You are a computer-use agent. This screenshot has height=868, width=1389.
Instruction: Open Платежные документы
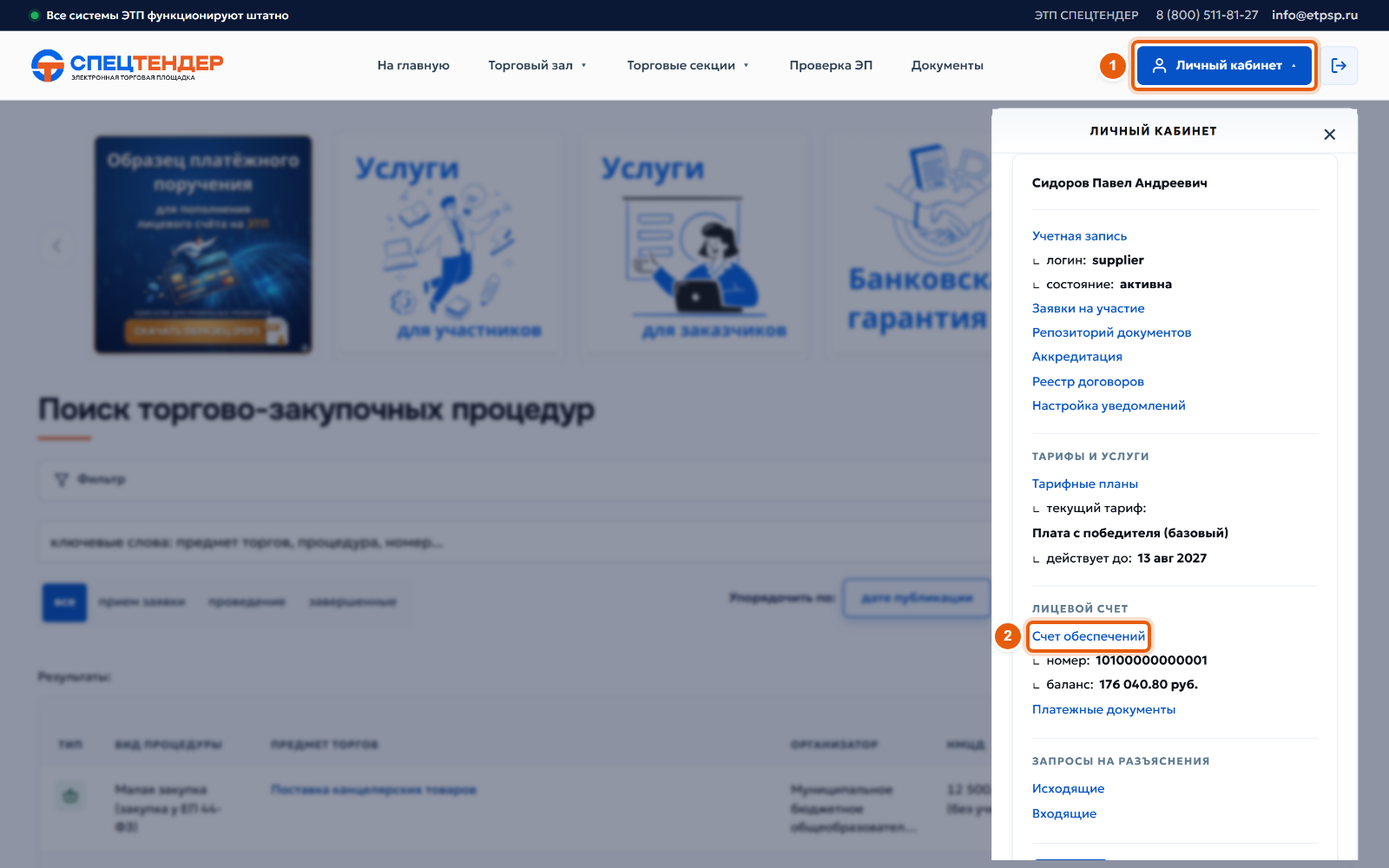[x=1103, y=709]
